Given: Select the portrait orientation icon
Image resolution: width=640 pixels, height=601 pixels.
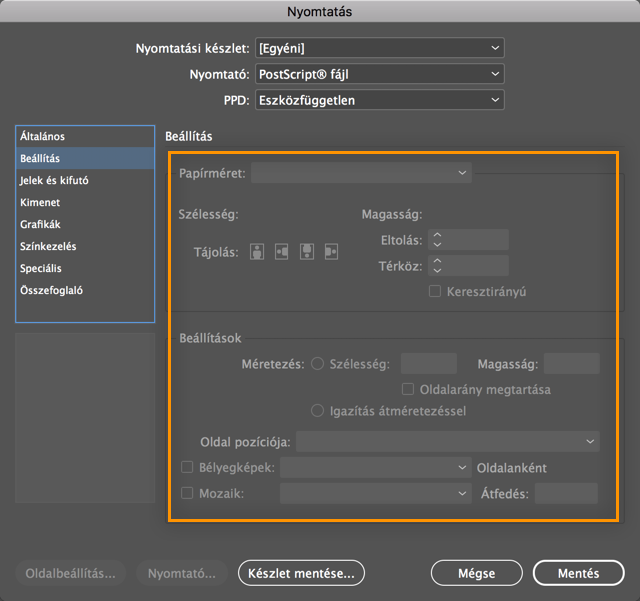Looking at the screenshot, I should tap(257, 252).
